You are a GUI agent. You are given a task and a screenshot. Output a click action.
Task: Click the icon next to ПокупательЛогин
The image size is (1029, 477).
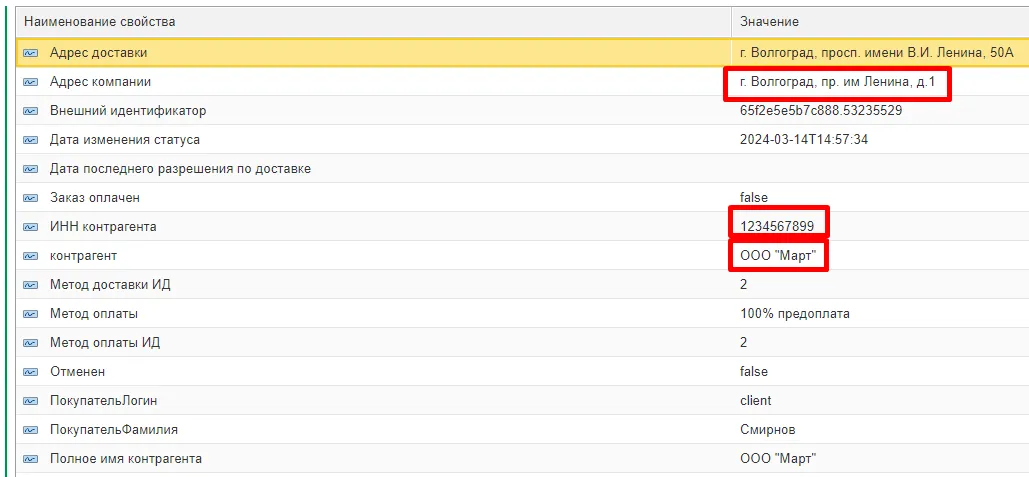click(x=31, y=401)
